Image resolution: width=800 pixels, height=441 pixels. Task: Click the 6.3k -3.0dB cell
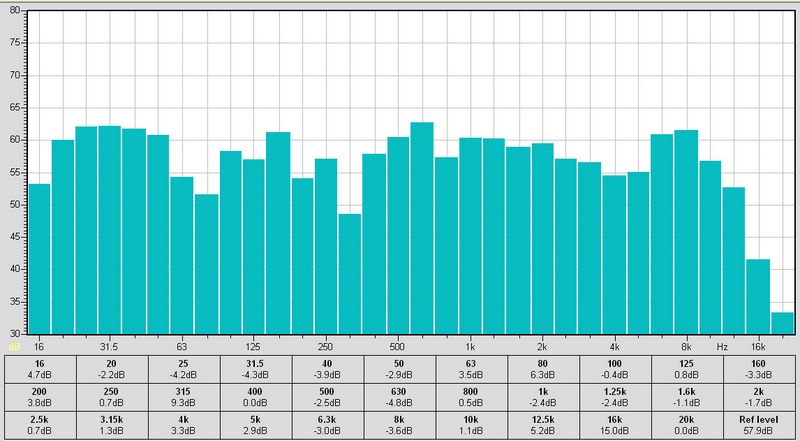click(328, 425)
